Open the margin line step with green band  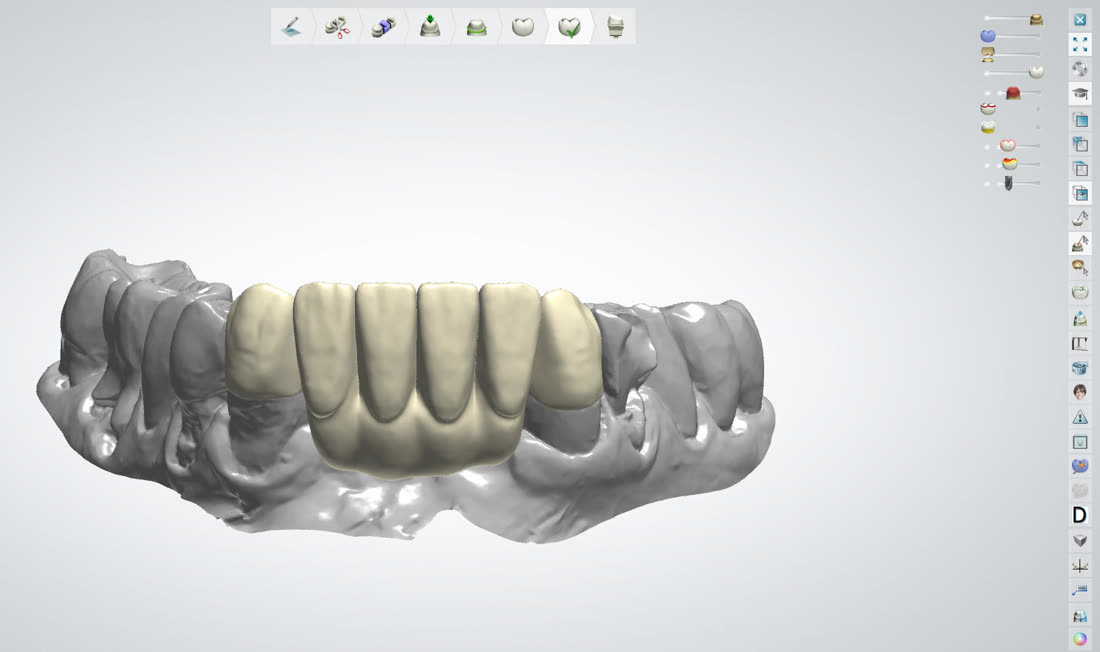476,27
